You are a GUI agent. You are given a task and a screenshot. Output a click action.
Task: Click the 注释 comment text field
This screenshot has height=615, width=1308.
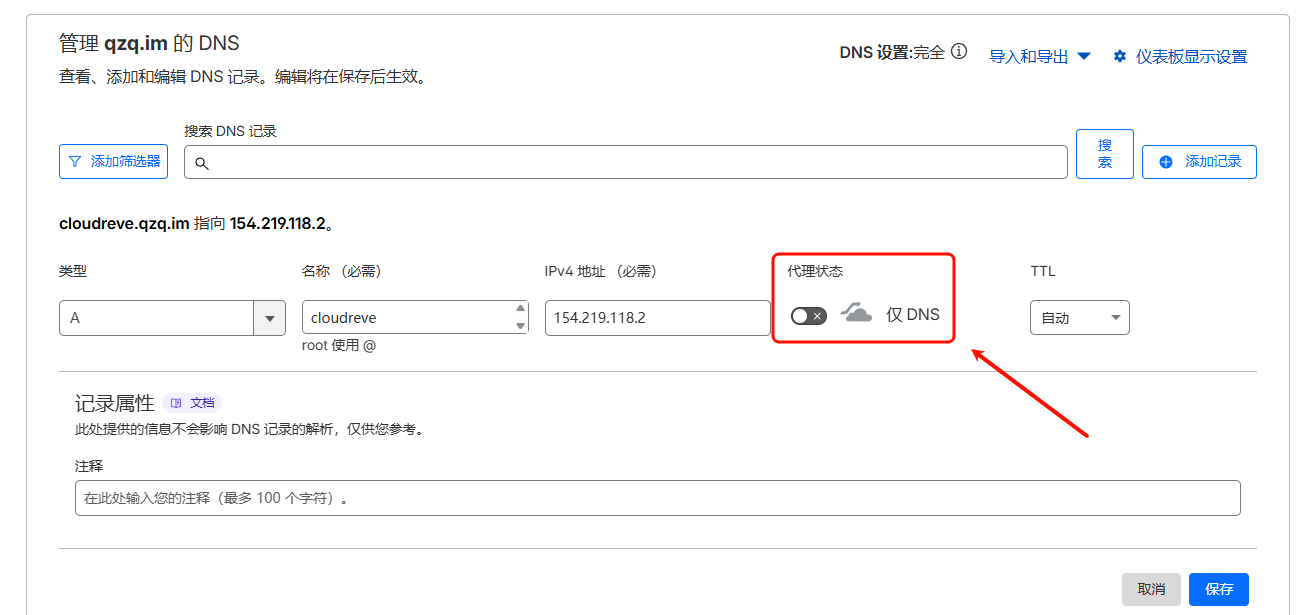click(x=657, y=498)
